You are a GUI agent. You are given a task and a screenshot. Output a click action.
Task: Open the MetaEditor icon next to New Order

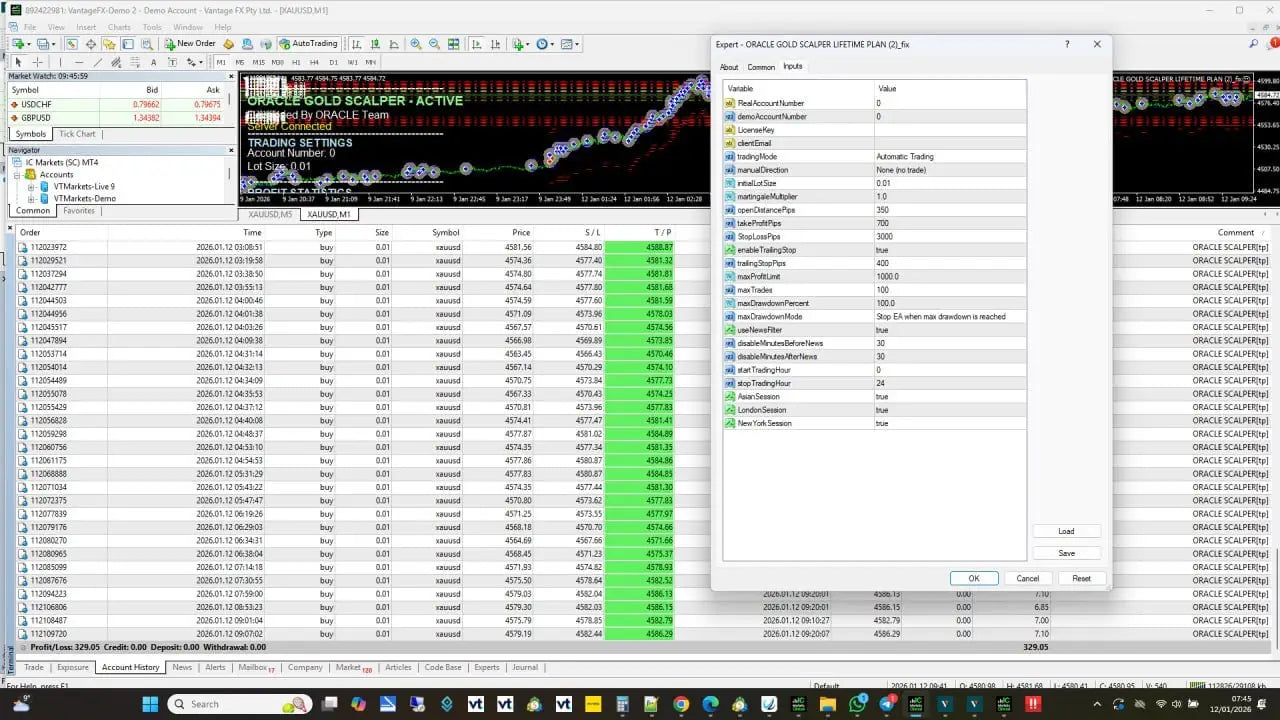click(229, 43)
